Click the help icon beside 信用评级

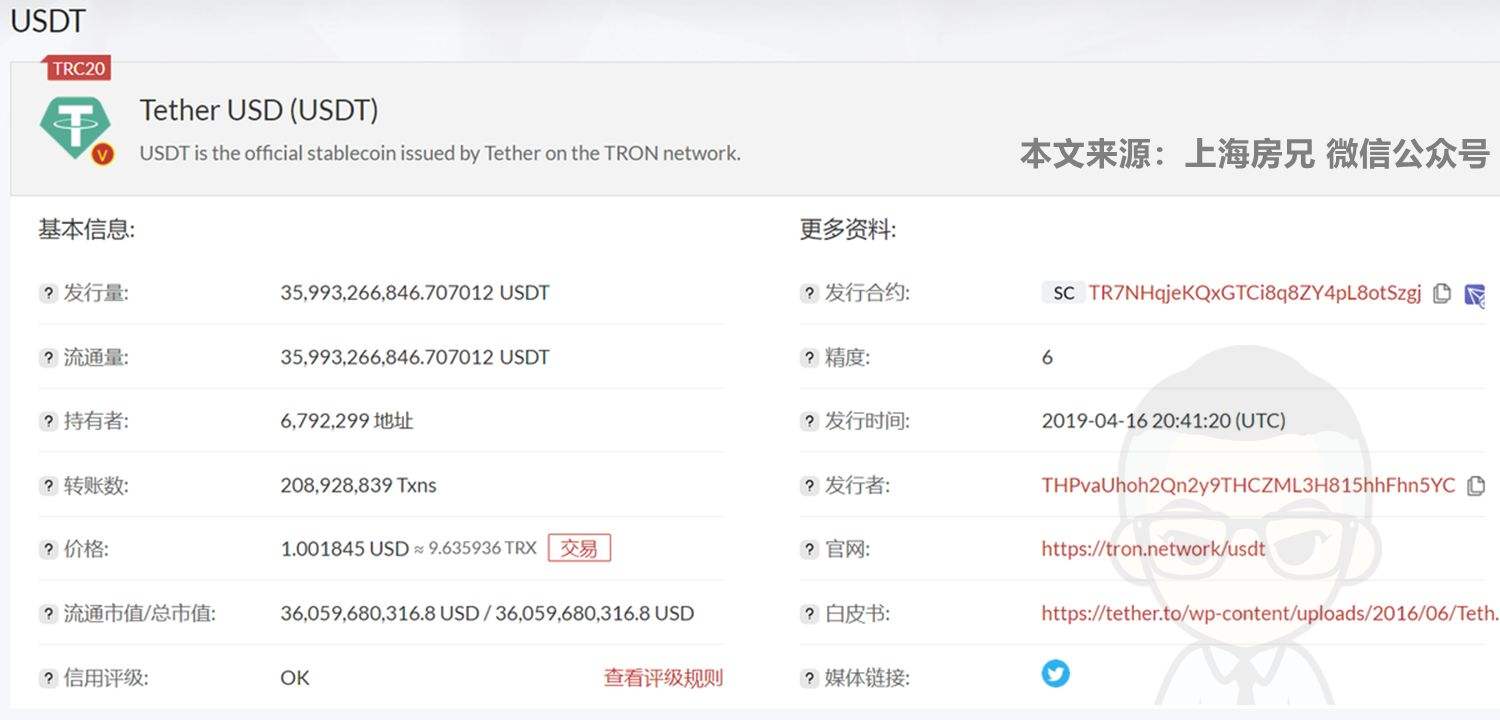(x=48, y=678)
